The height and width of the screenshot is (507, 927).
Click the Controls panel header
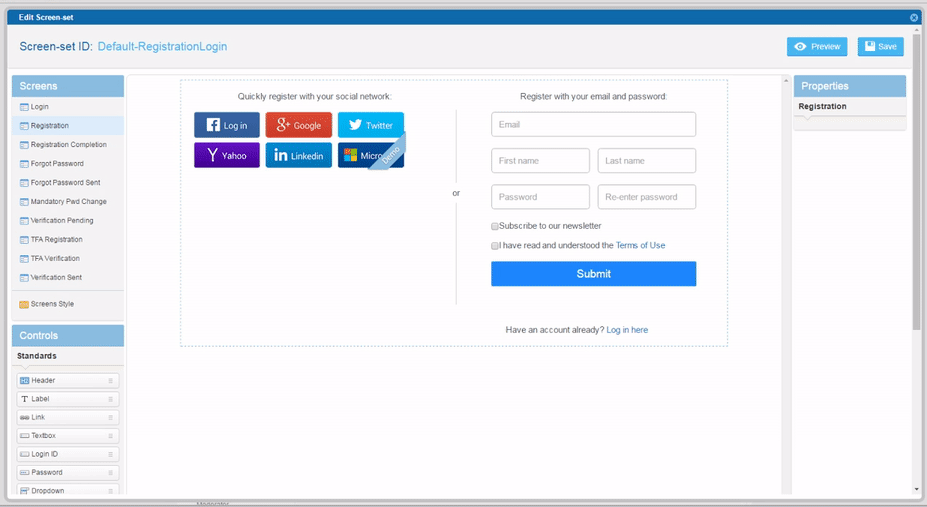(x=67, y=335)
